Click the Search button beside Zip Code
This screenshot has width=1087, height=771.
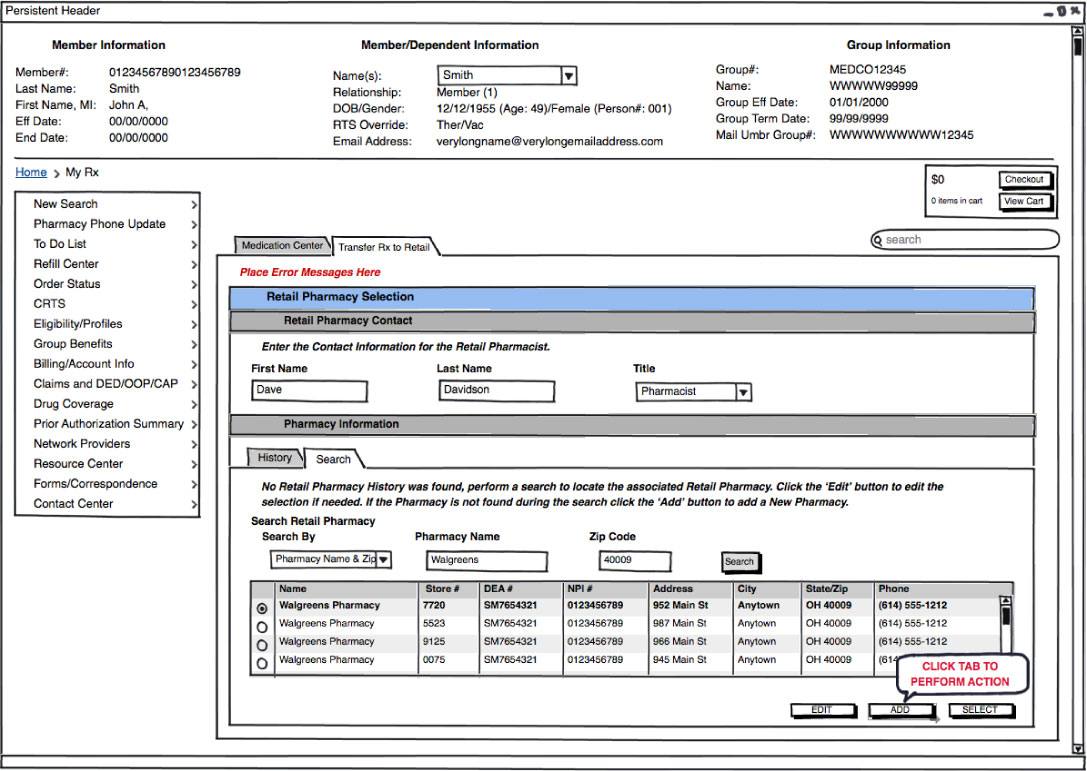(740, 562)
